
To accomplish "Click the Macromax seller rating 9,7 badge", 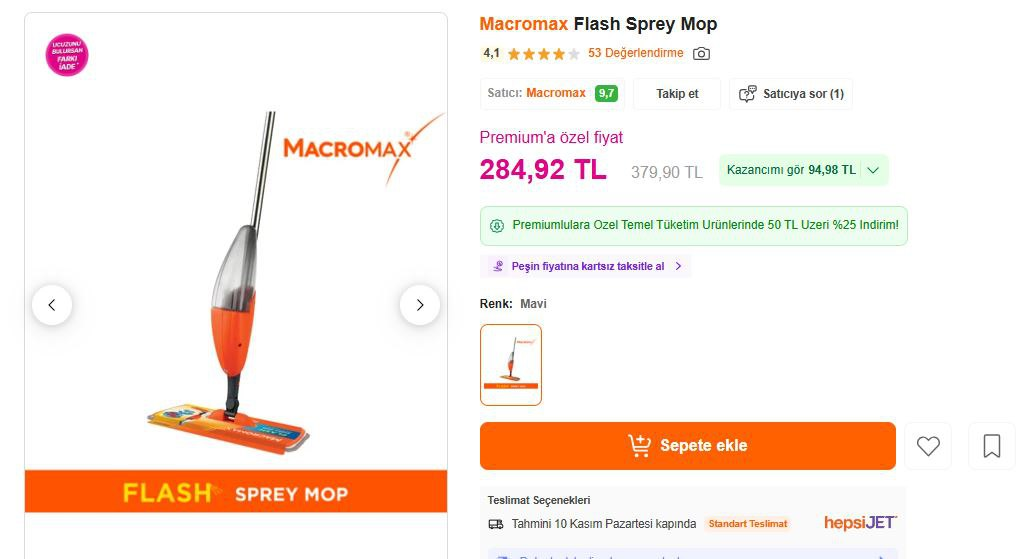I will tap(606, 93).
